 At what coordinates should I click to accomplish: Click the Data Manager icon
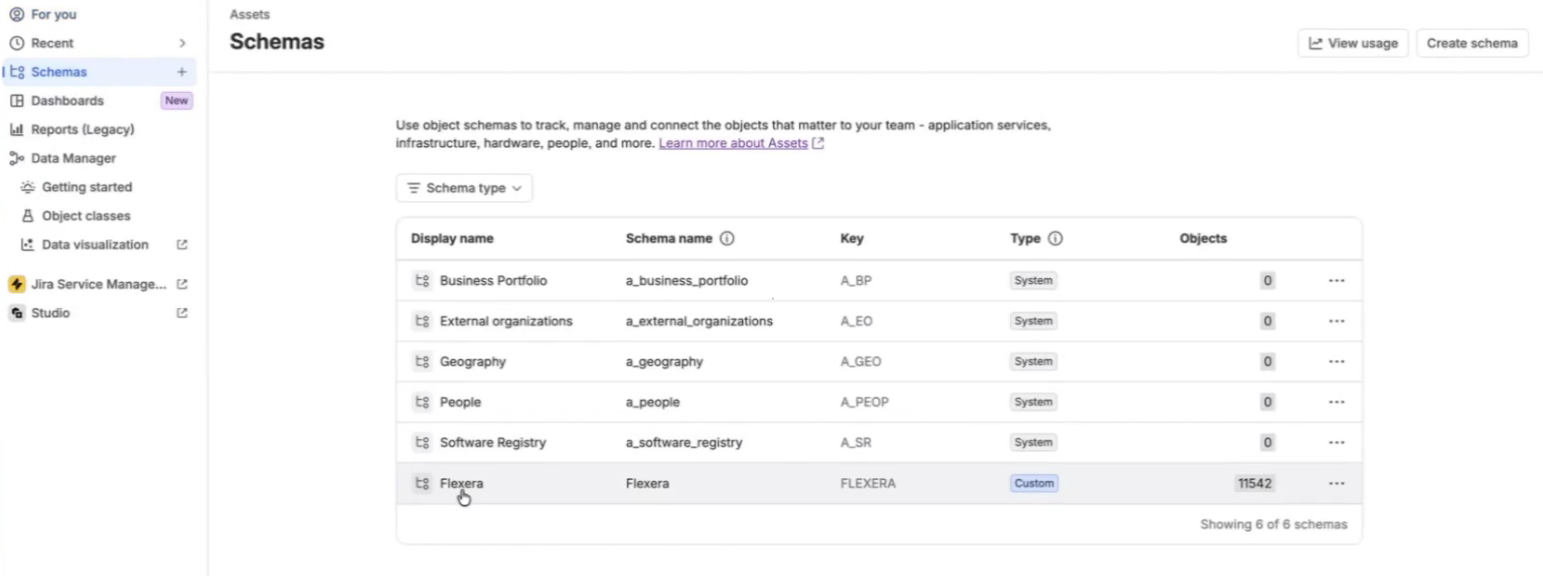pos(16,158)
